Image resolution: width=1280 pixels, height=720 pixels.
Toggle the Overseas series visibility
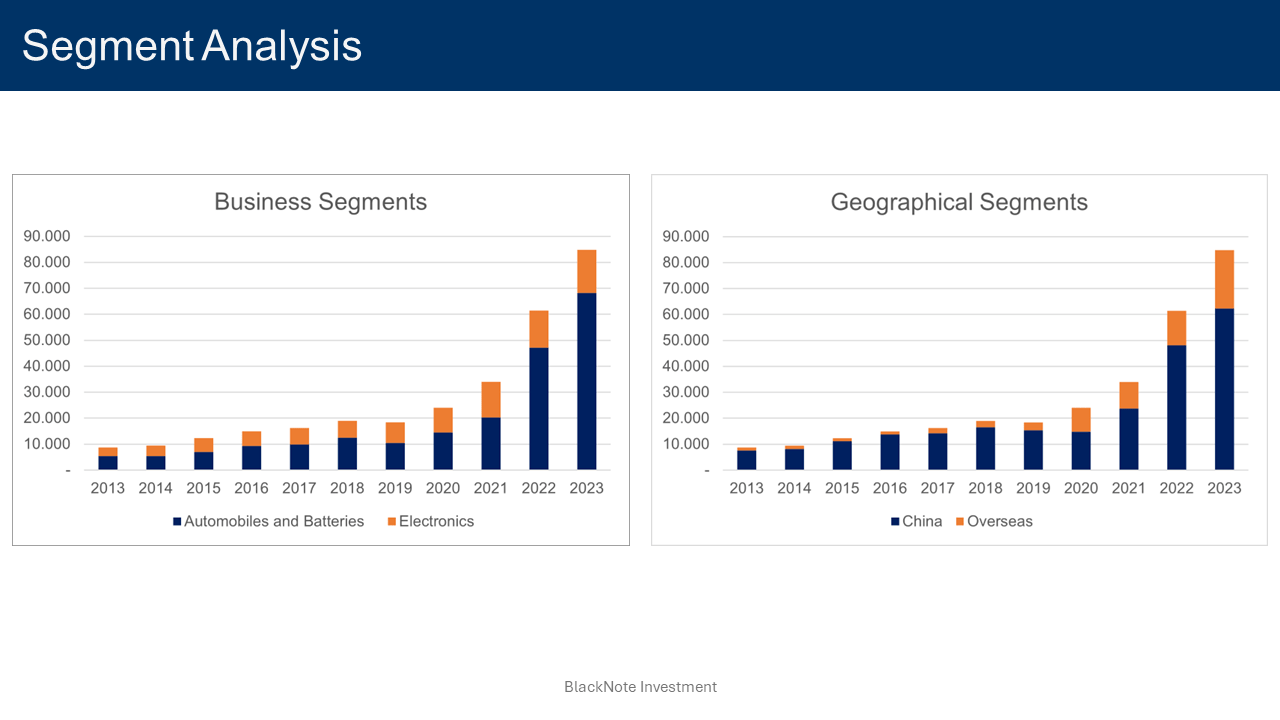[x=1003, y=521]
